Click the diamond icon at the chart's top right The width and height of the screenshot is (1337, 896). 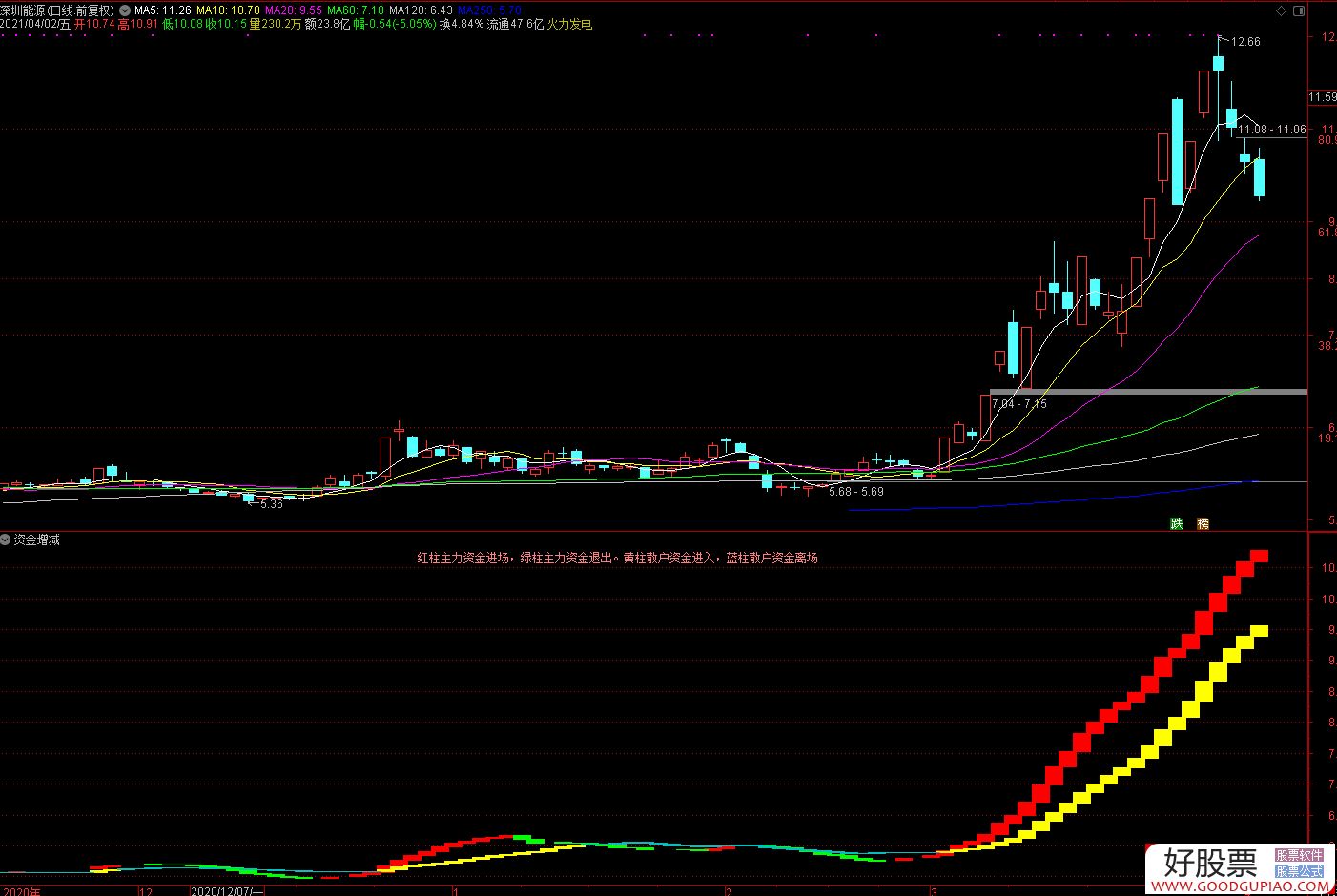tap(1281, 10)
